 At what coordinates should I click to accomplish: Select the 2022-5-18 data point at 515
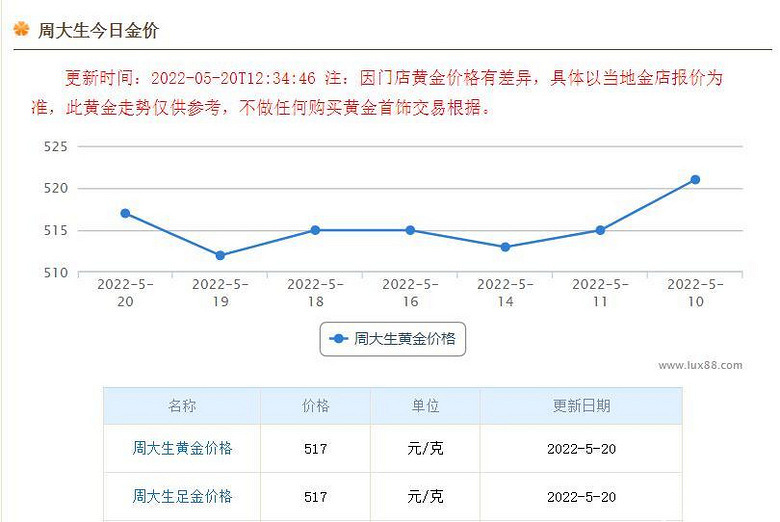pos(315,230)
